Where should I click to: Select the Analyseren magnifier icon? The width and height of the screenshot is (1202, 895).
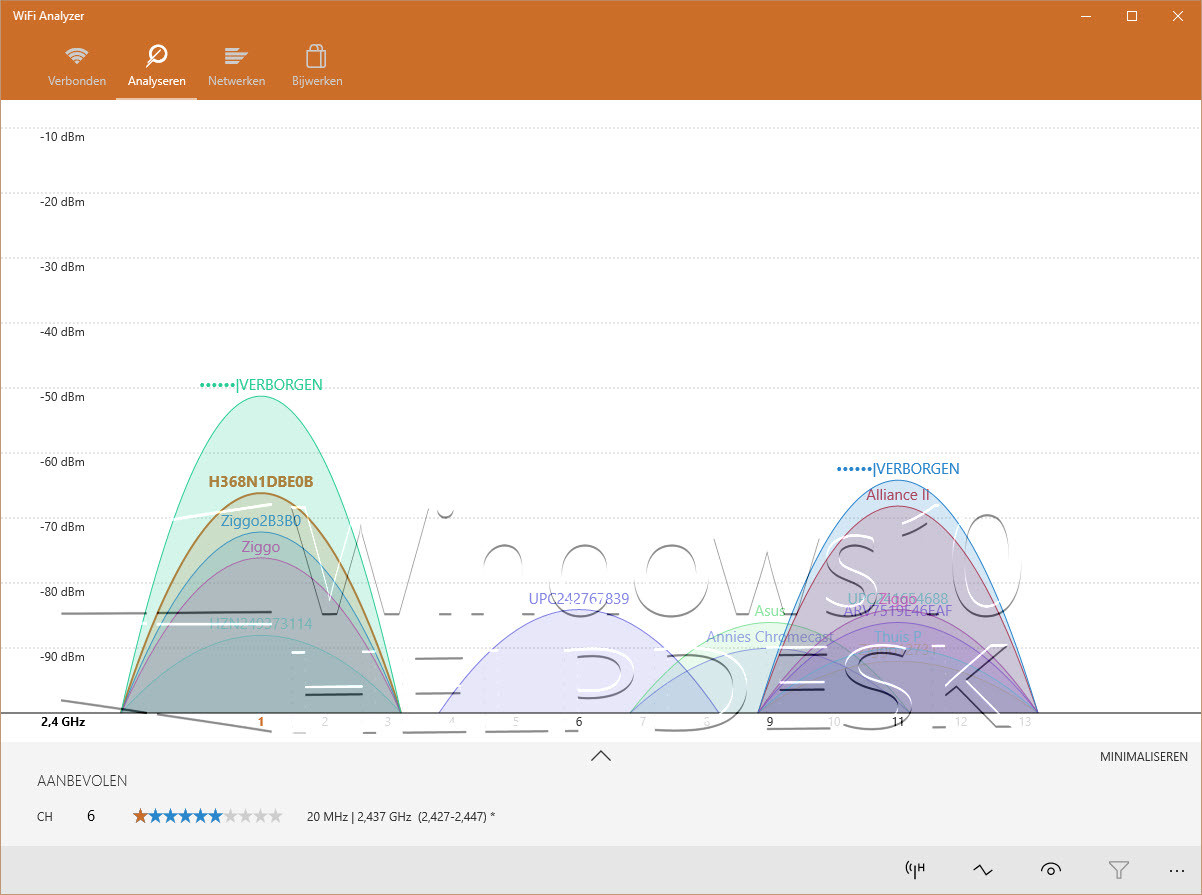point(156,55)
